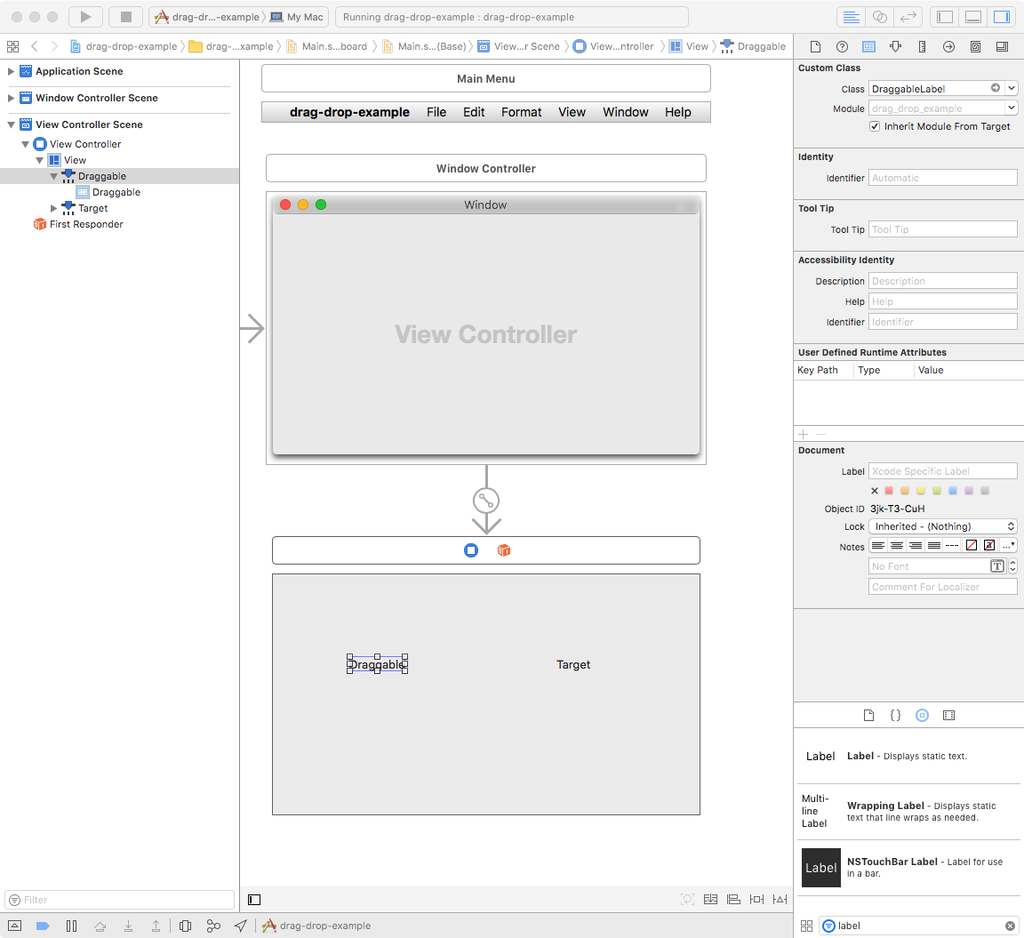Open the Attributes inspector
This screenshot has width=1024, height=938.
895,46
